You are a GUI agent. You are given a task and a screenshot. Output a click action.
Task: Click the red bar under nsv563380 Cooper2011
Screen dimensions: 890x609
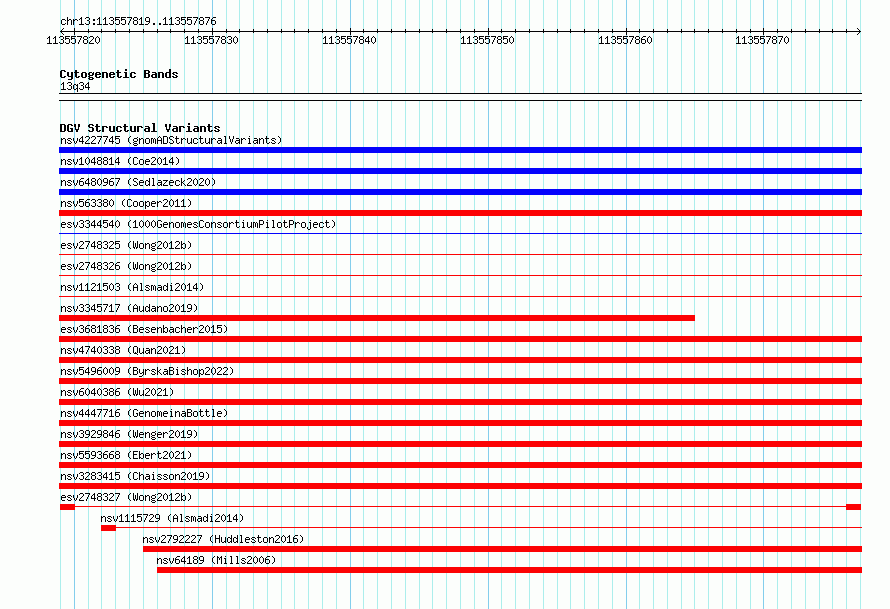pos(460,213)
